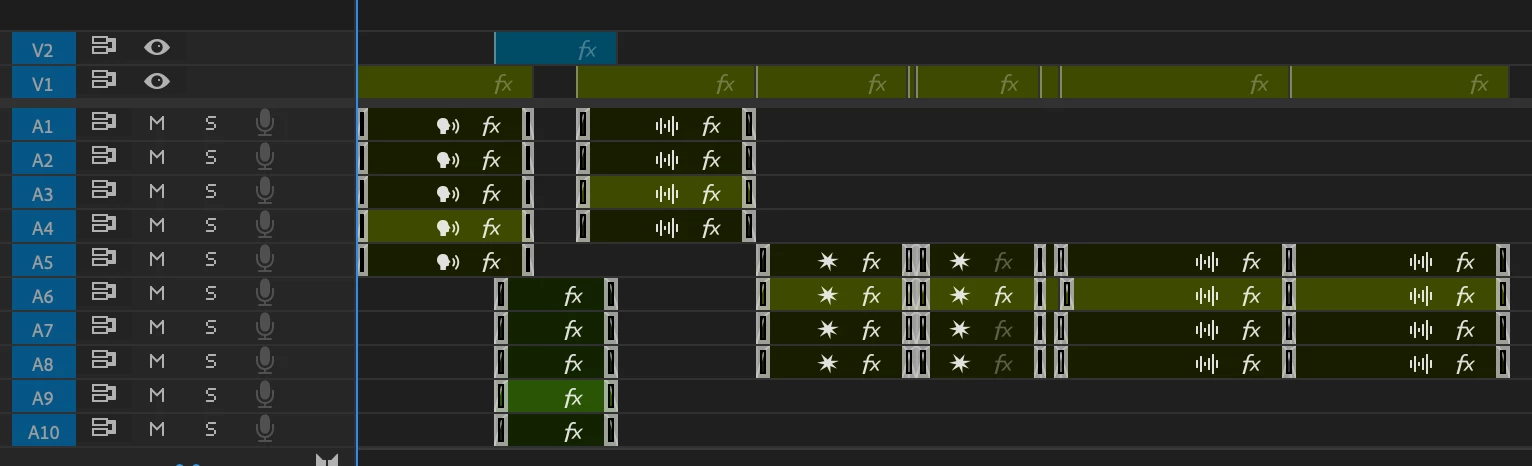Screen dimensions: 1532x466
Task: Click the first SFX starburst icon on A5
Action: coord(827,262)
